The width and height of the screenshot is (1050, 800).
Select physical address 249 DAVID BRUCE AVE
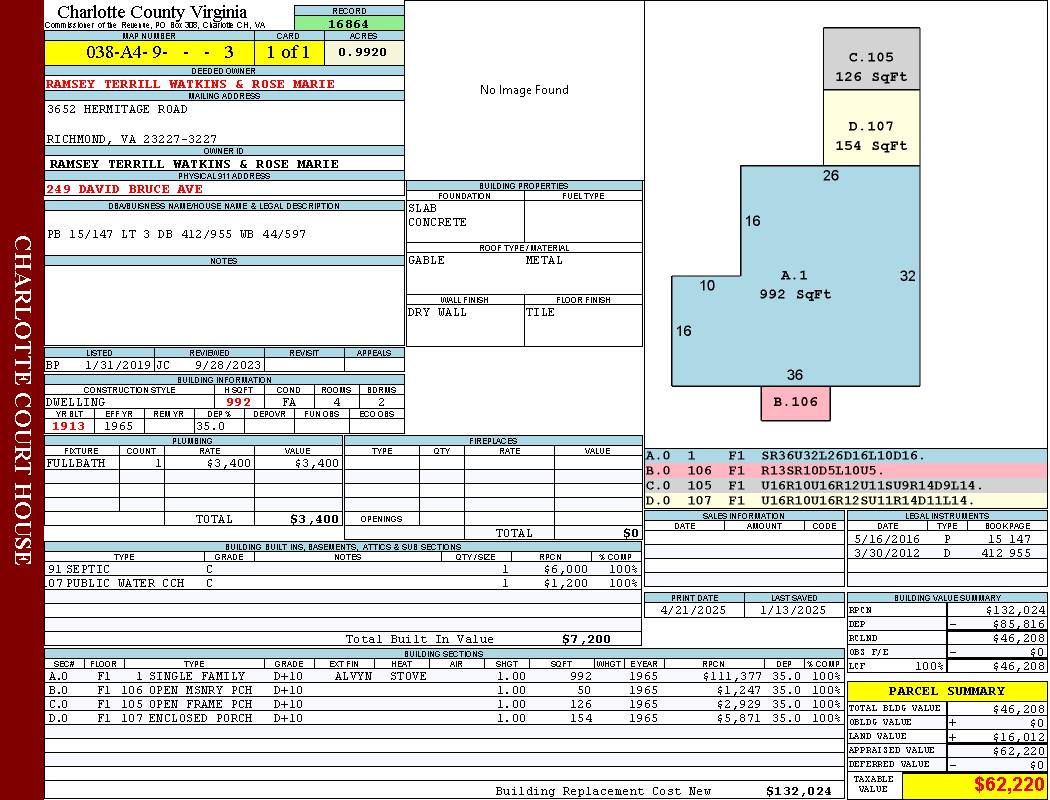coord(124,189)
